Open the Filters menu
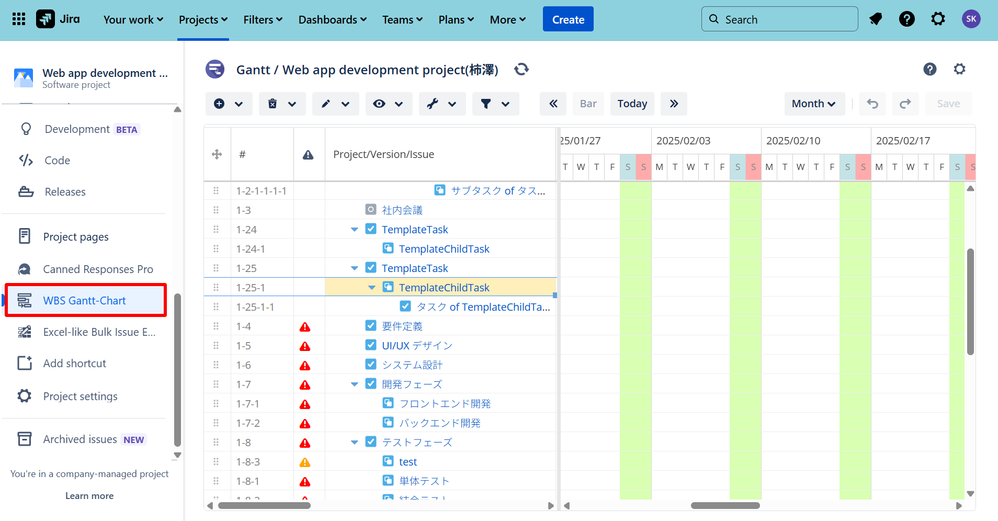Viewport: 998px width, 521px height. [263, 20]
